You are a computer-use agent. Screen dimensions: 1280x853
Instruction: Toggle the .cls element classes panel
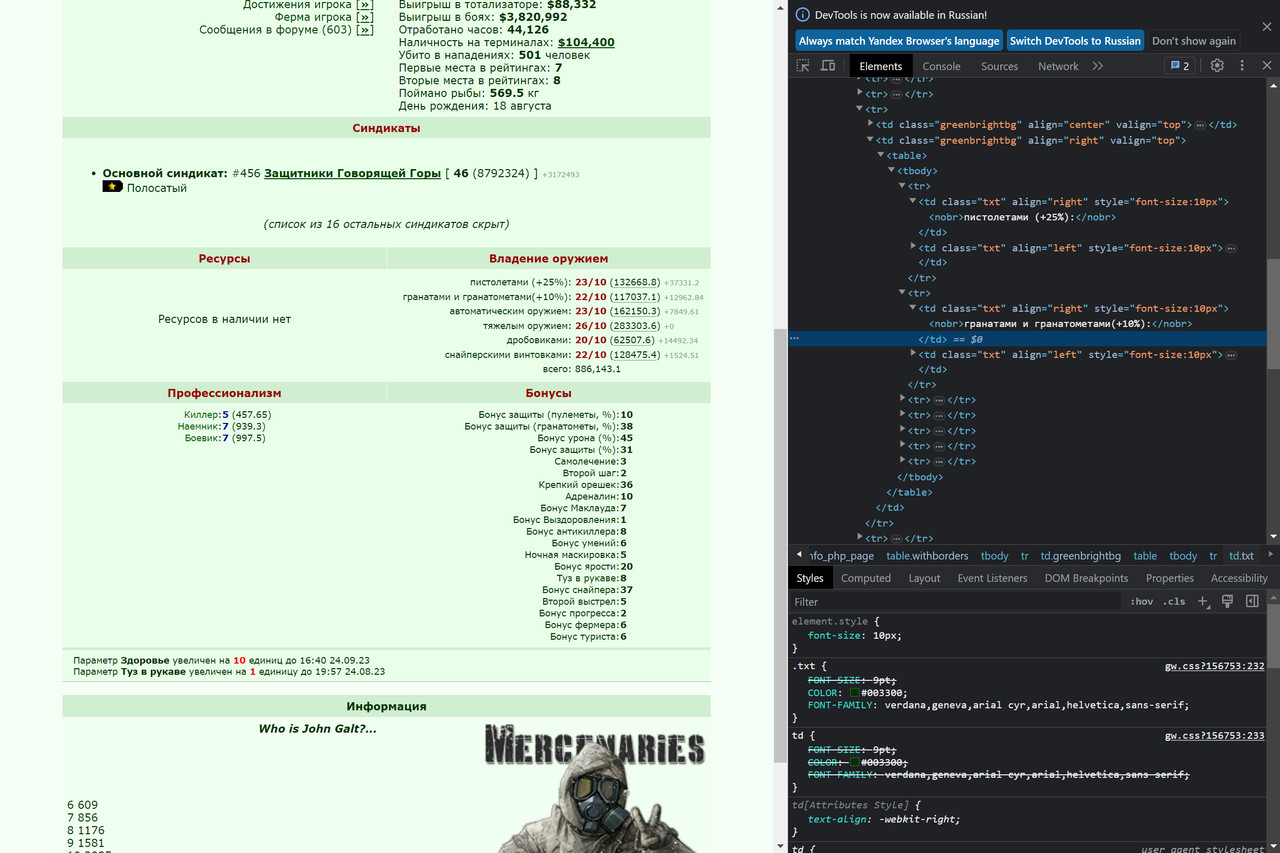[1175, 602]
